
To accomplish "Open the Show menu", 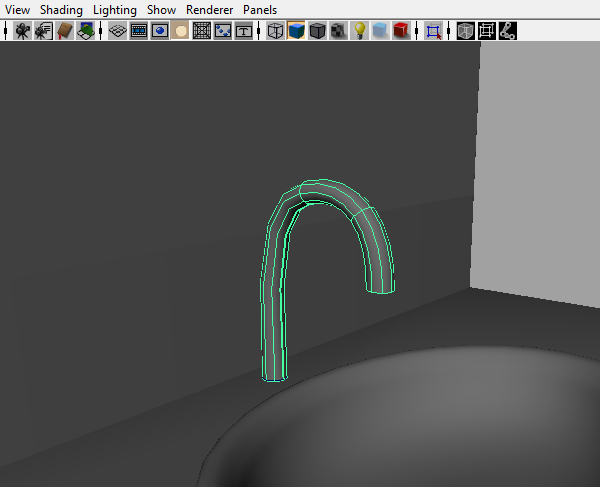I will (161, 10).
